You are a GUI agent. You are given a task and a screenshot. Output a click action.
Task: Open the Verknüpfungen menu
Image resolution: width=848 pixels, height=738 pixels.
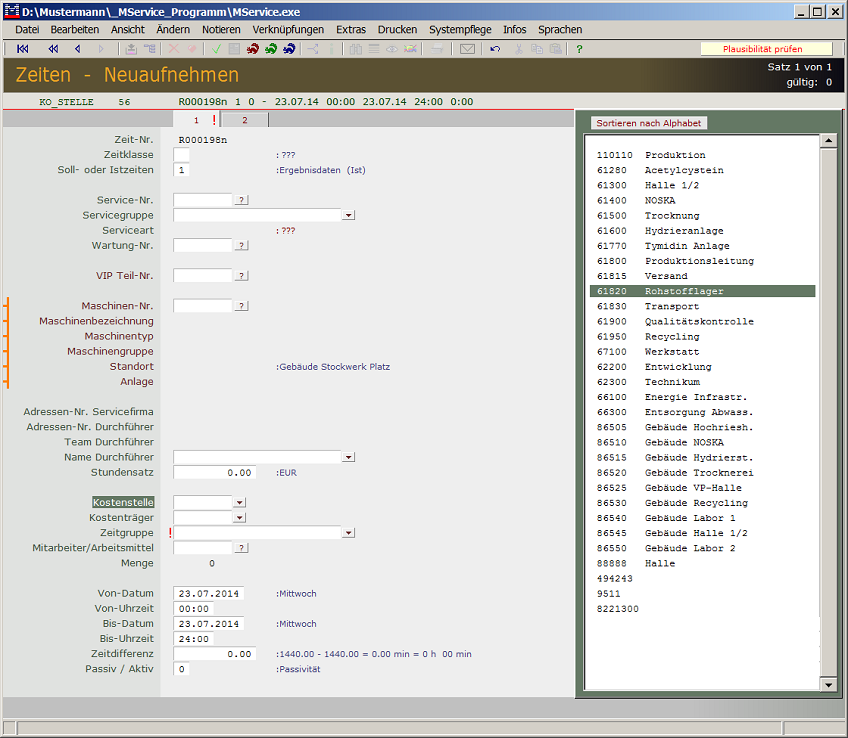coord(288,30)
